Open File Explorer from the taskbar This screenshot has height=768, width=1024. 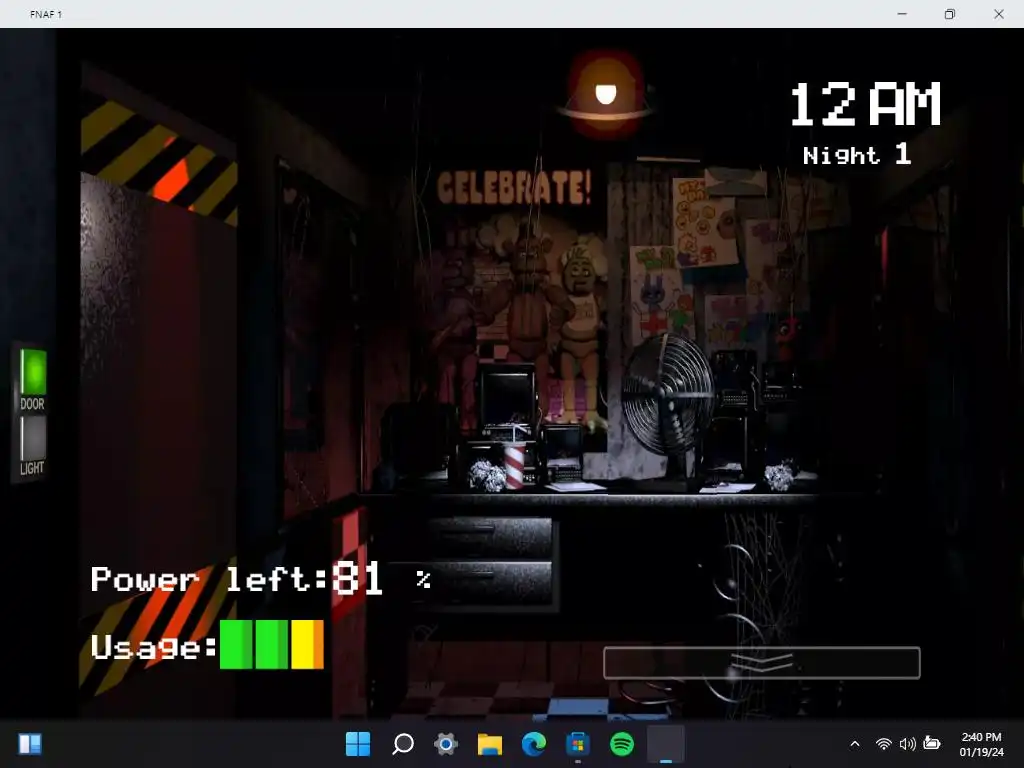click(x=490, y=744)
